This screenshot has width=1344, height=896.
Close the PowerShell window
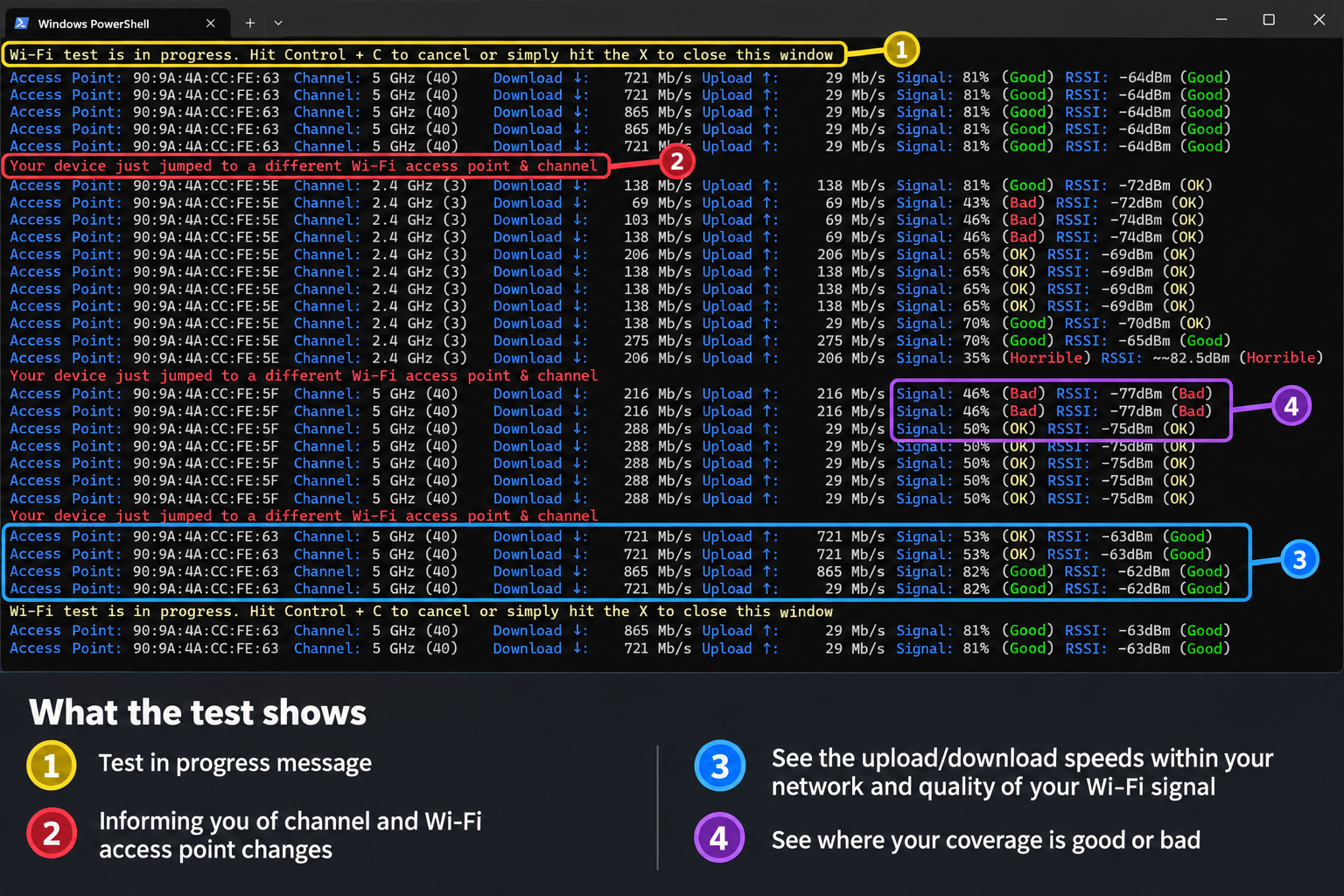[1319, 19]
